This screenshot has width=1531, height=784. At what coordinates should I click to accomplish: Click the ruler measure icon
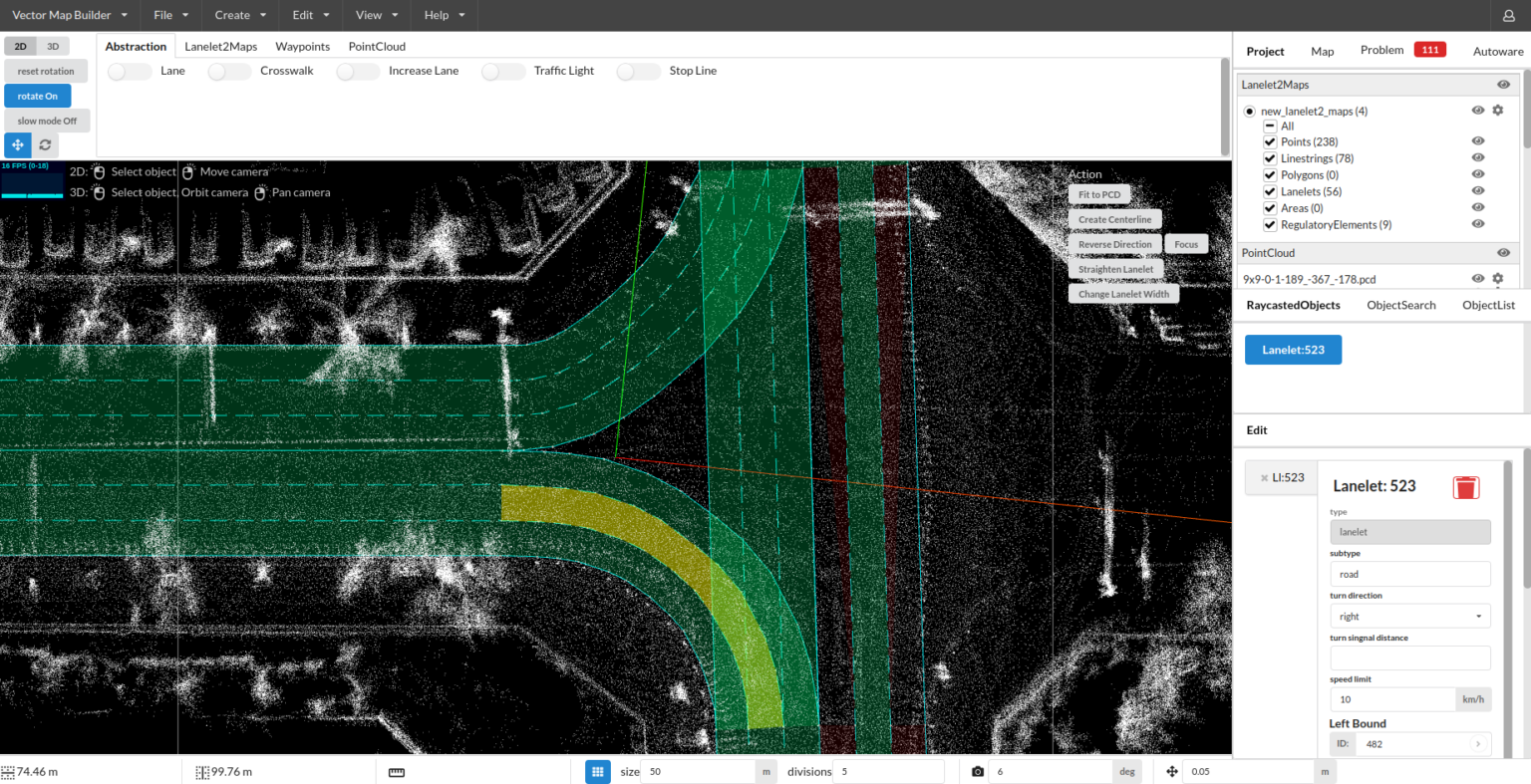[396, 772]
